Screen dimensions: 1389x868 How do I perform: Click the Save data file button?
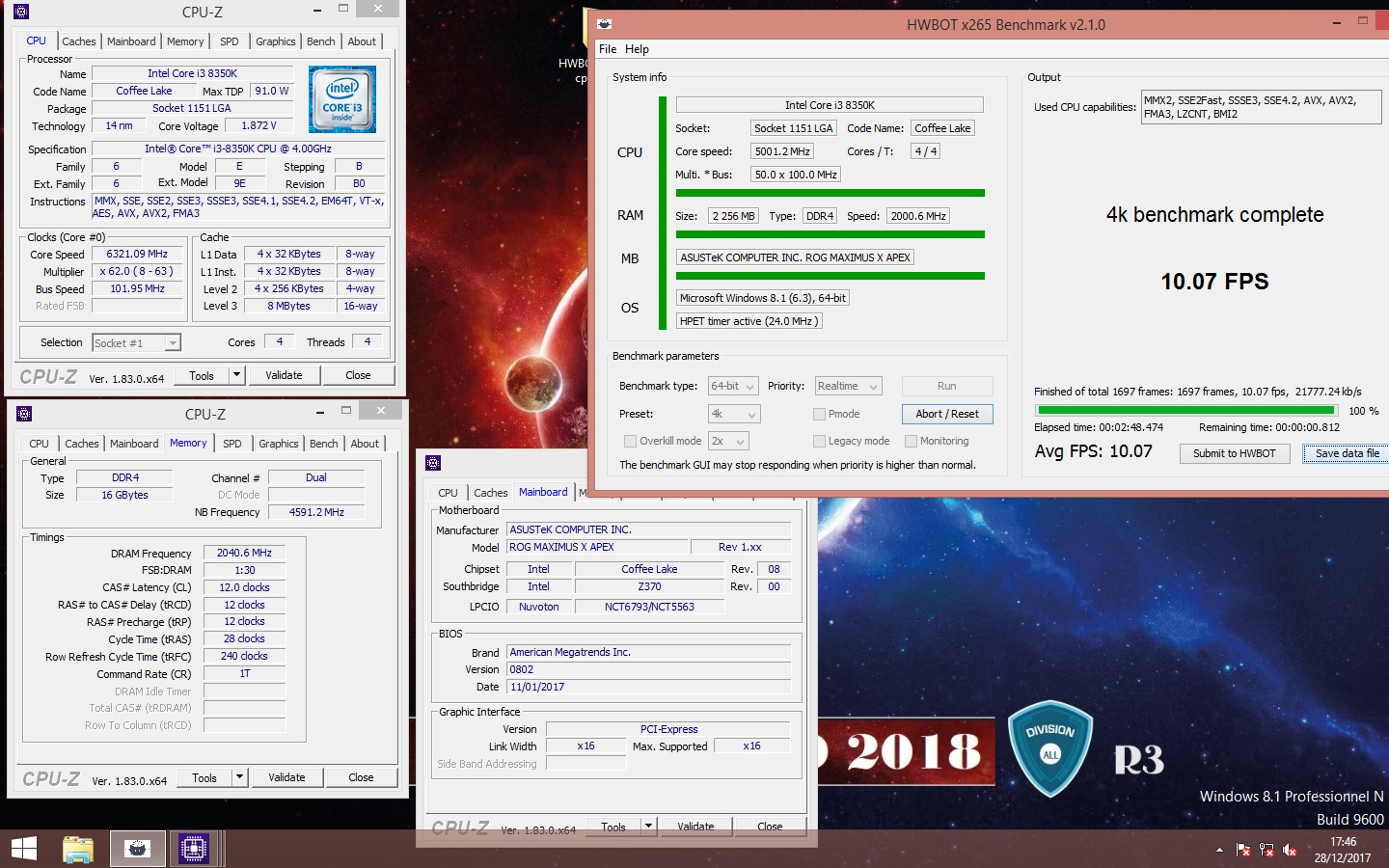click(x=1348, y=453)
